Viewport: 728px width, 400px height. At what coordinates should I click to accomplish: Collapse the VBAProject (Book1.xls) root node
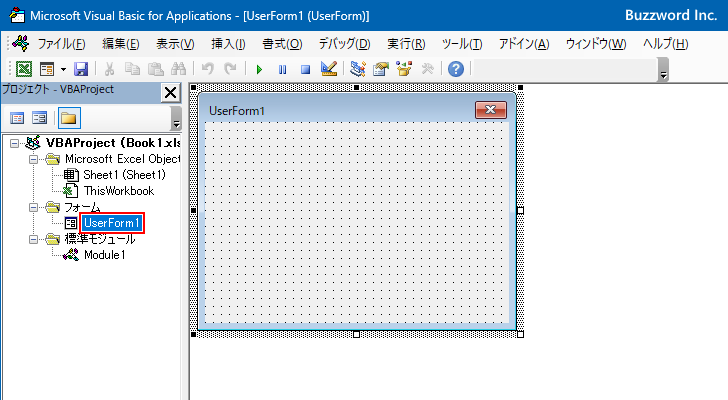[14, 143]
